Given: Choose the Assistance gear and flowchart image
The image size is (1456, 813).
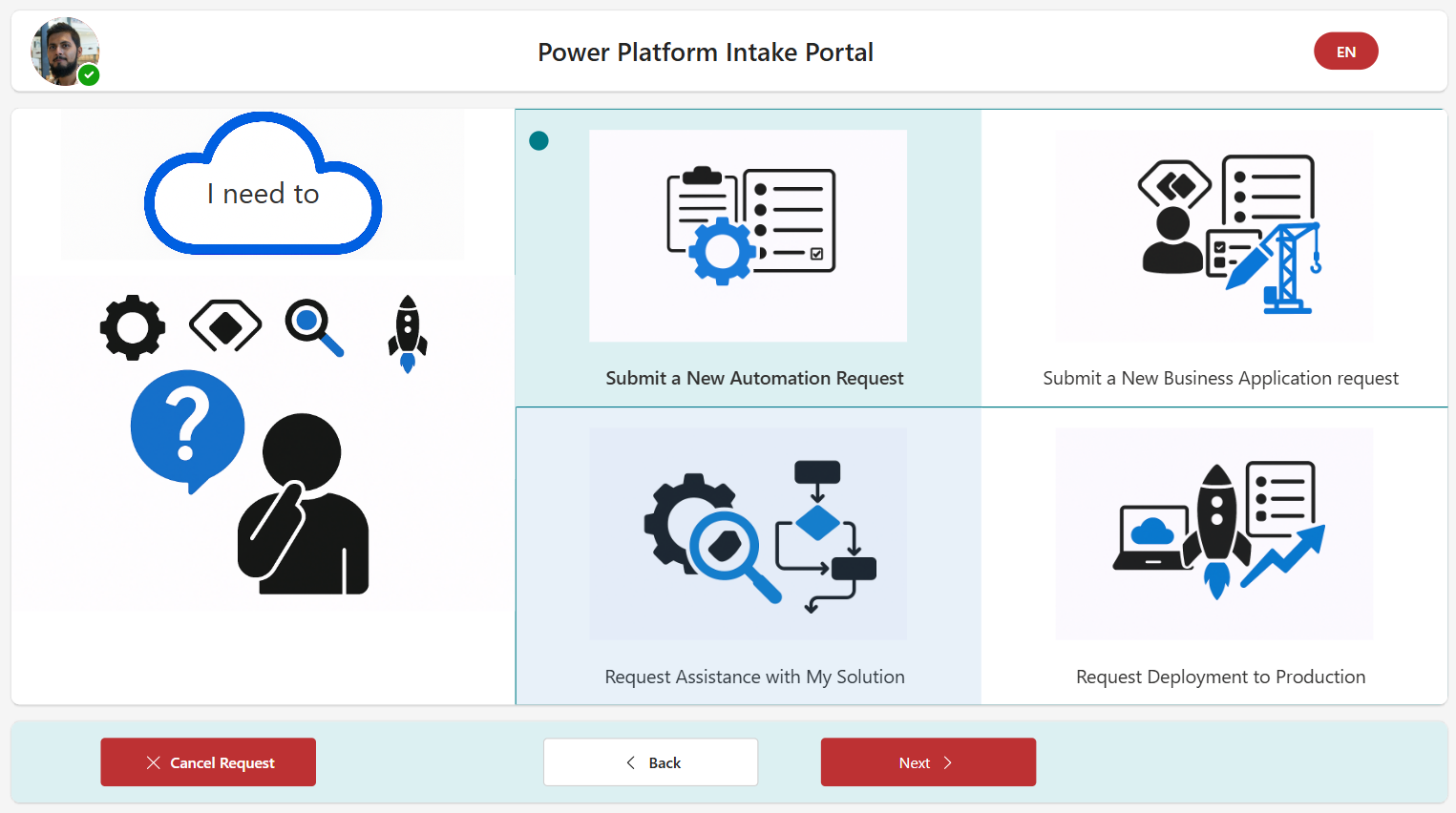Looking at the screenshot, I should (748, 533).
